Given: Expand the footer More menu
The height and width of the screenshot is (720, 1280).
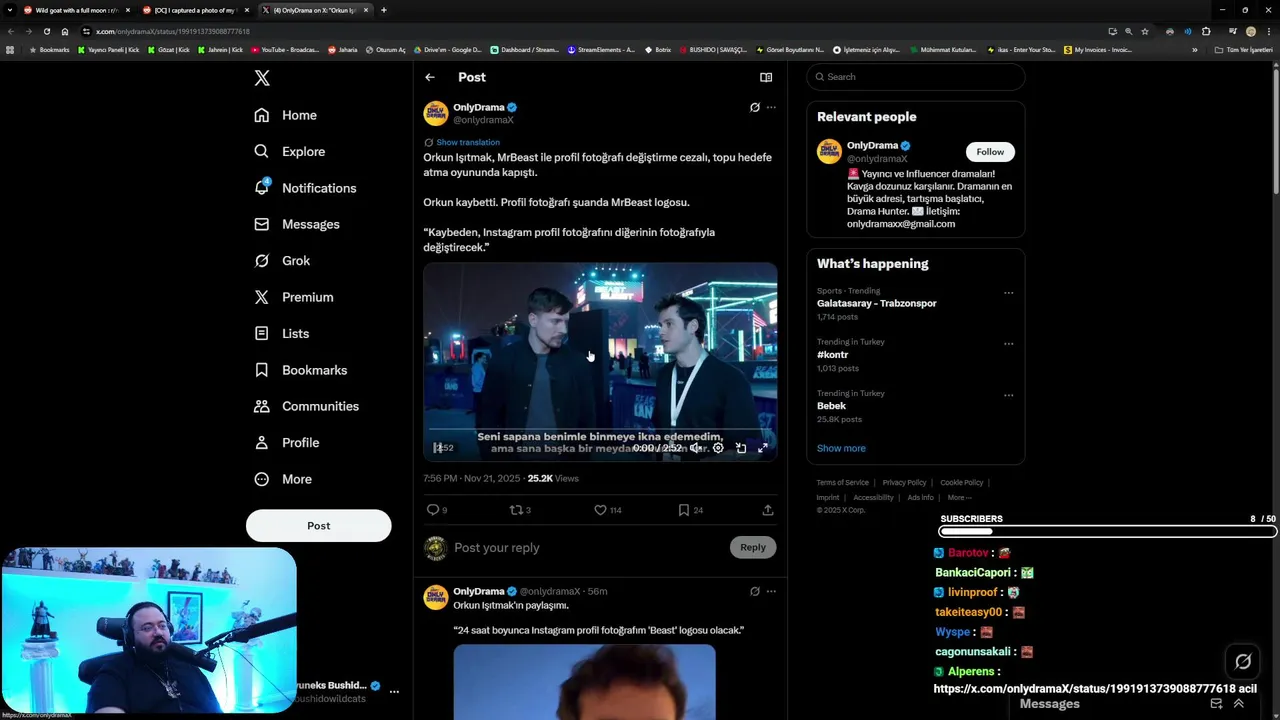Looking at the screenshot, I should point(958,498).
